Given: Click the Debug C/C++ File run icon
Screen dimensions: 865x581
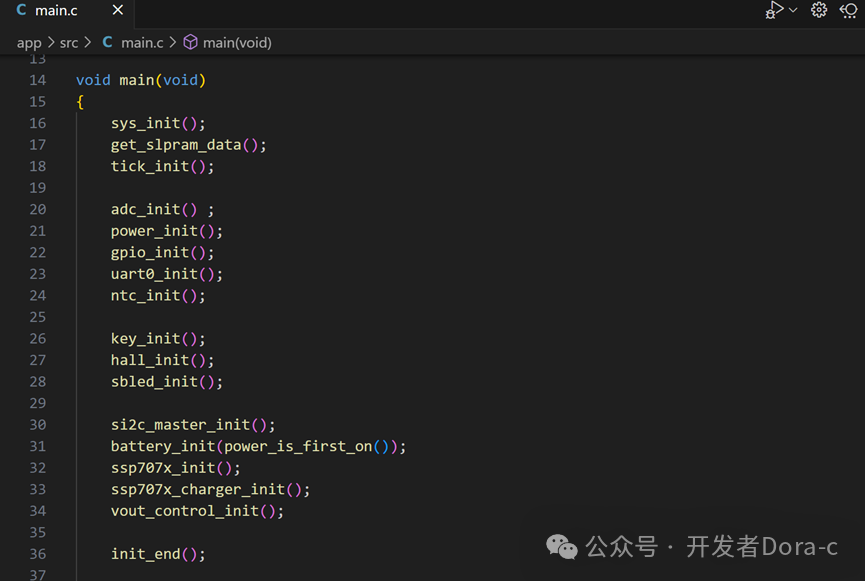Looking at the screenshot, I should click(774, 10).
